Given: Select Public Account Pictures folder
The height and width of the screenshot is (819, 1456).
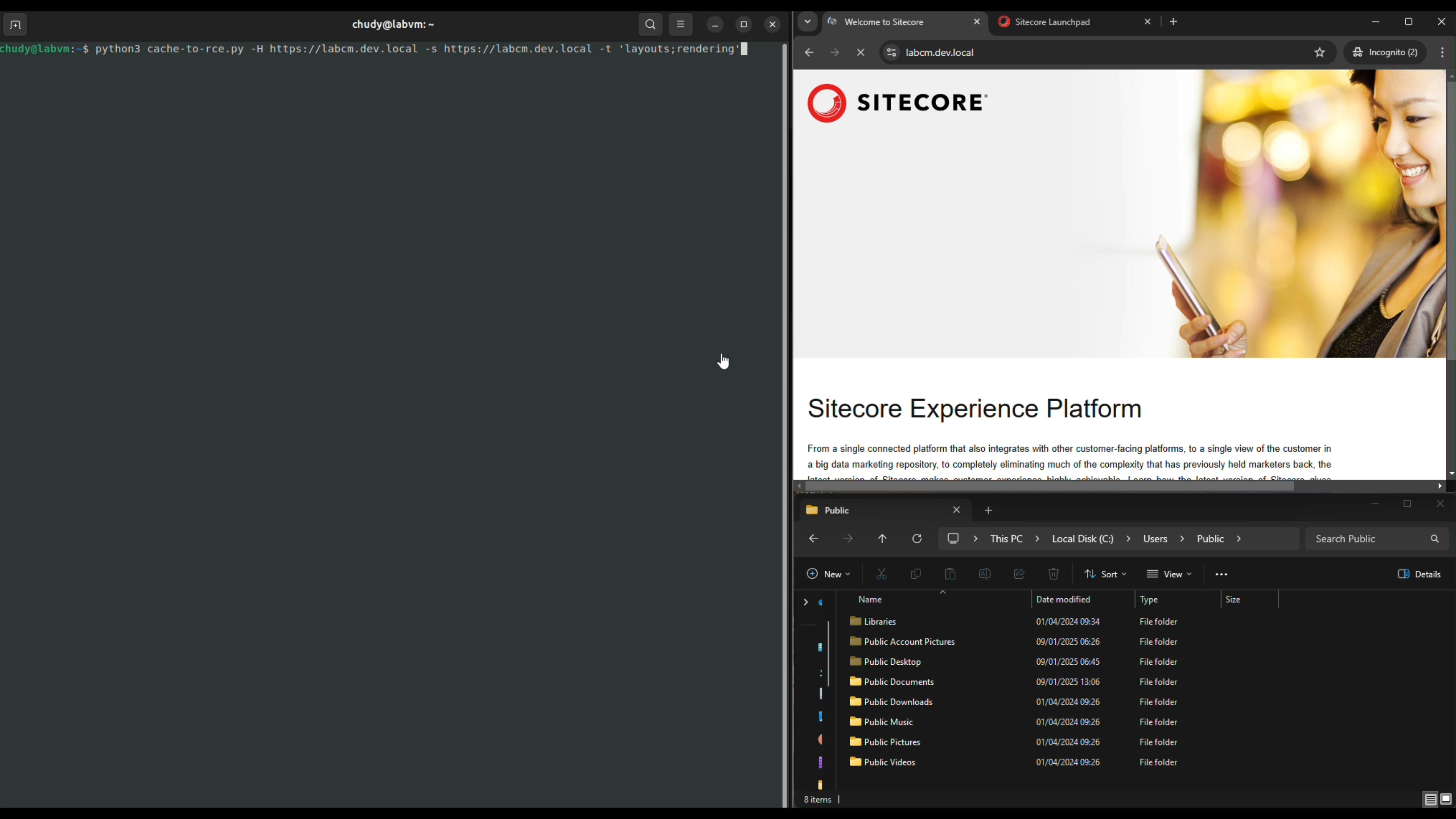Looking at the screenshot, I should pos(903,642).
